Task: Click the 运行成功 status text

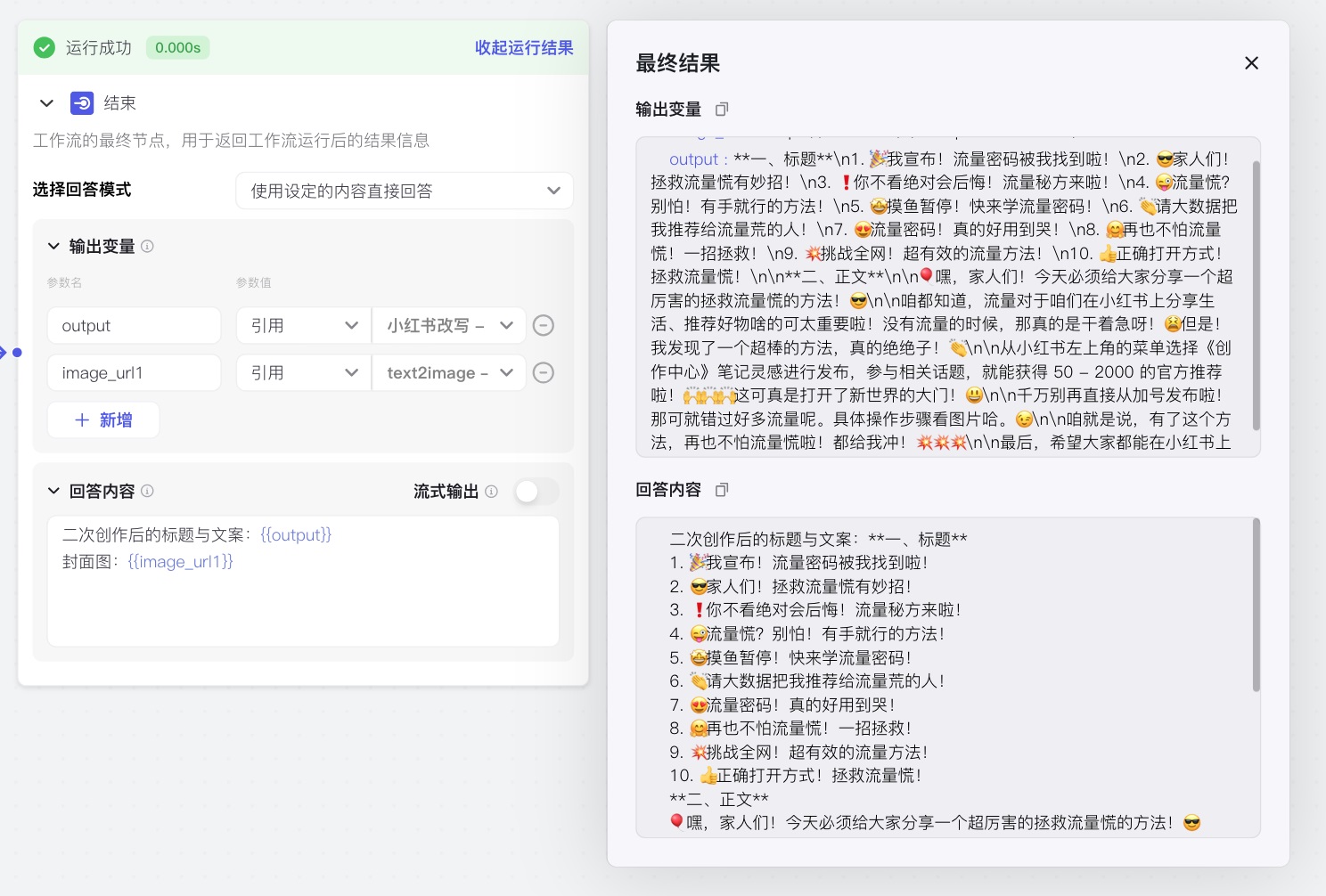Action: [99, 48]
